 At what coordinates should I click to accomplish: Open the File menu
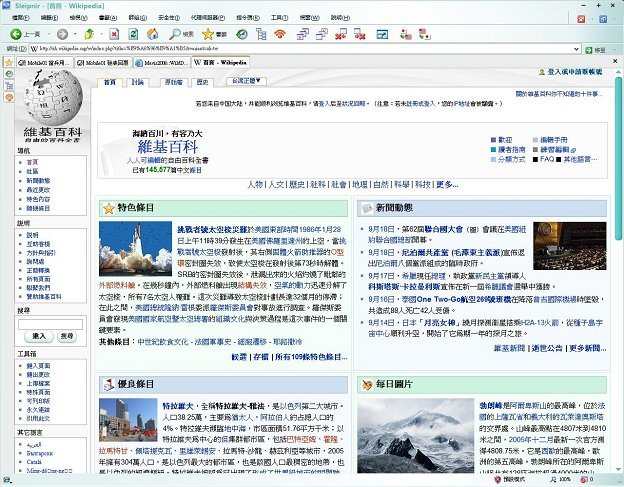tap(21, 18)
